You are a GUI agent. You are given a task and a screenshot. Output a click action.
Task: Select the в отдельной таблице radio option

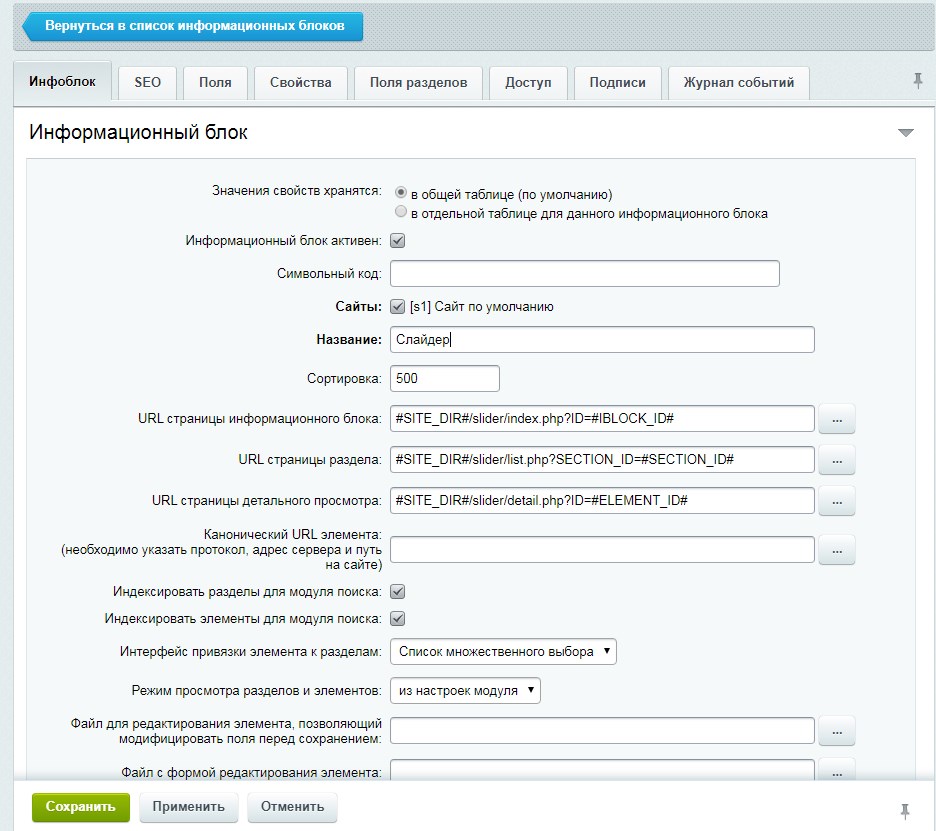(401, 213)
